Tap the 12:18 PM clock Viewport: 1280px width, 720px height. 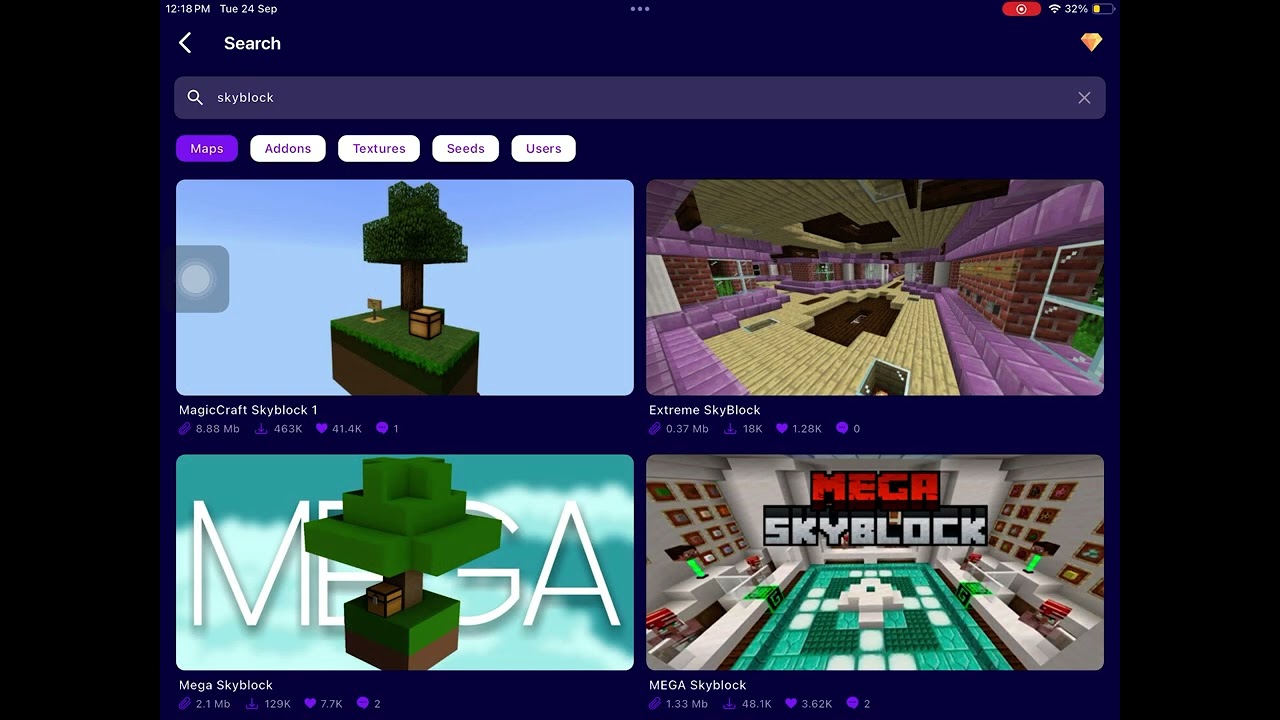point(188,9)
